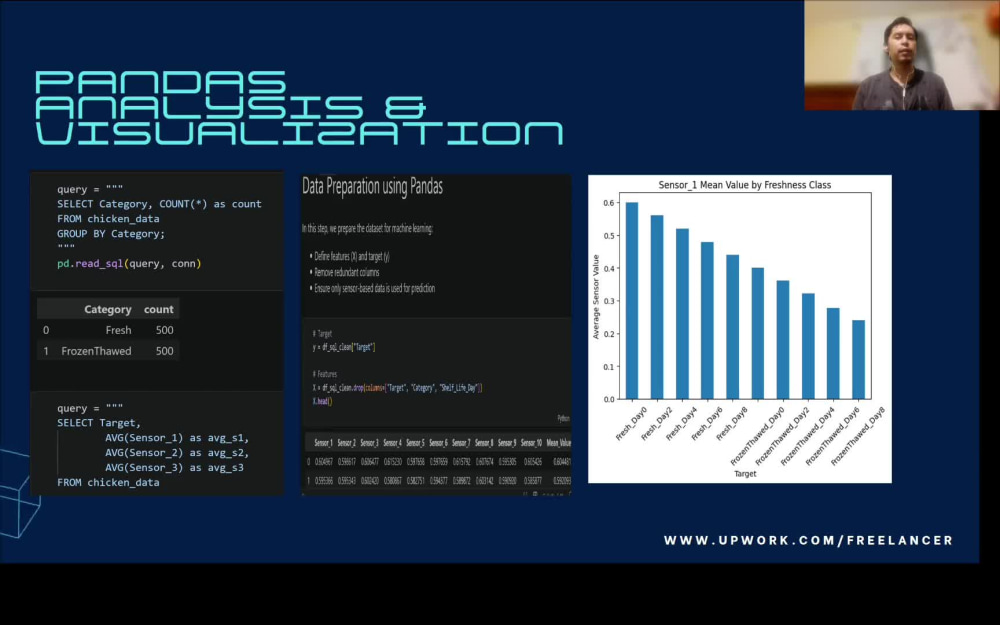Click the 'Target' x-axis label under the chart
The image size is (1000, 625).
[x=745, y=474]
